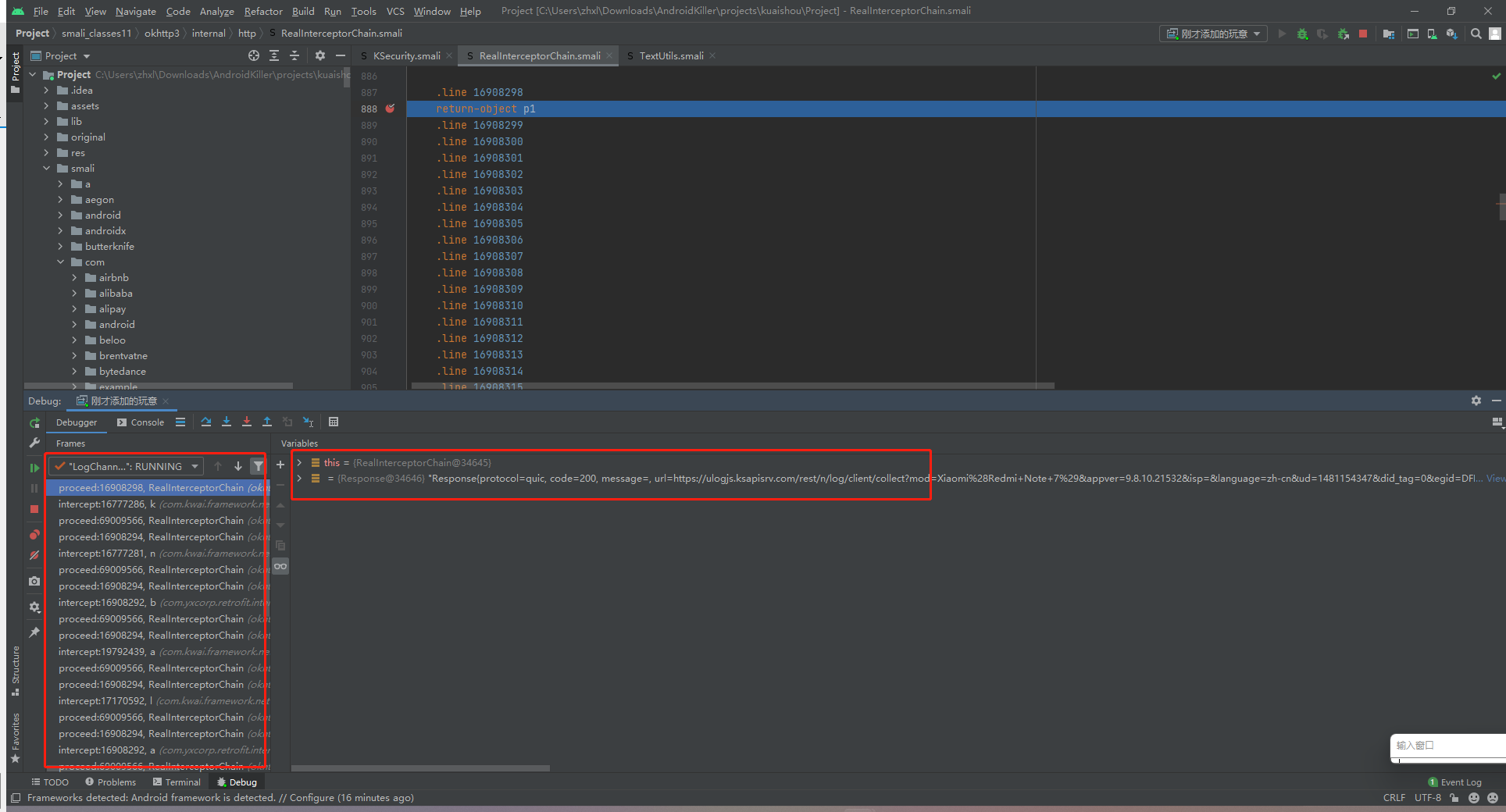Toggle Show Watches glasses icon in Variables

click(280, 566)
